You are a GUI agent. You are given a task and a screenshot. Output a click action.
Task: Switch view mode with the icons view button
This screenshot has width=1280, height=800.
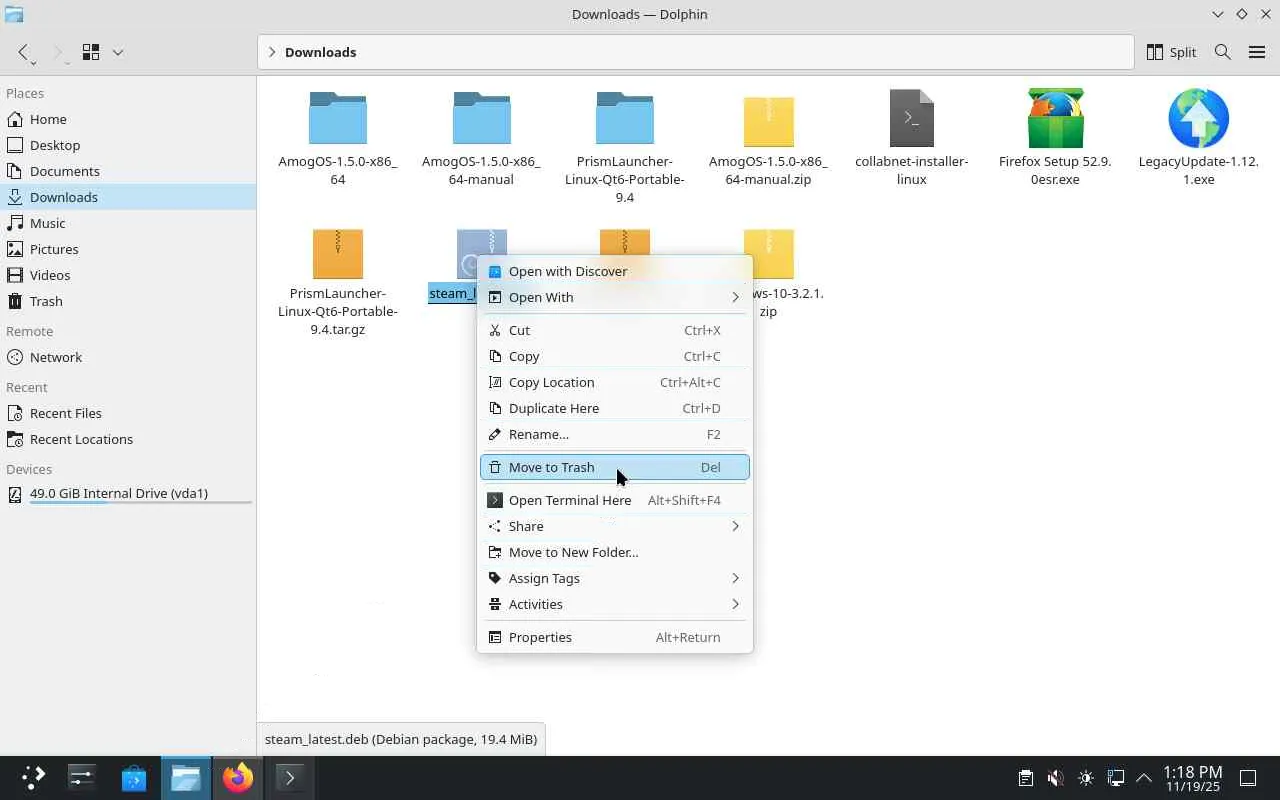[91, 52]
